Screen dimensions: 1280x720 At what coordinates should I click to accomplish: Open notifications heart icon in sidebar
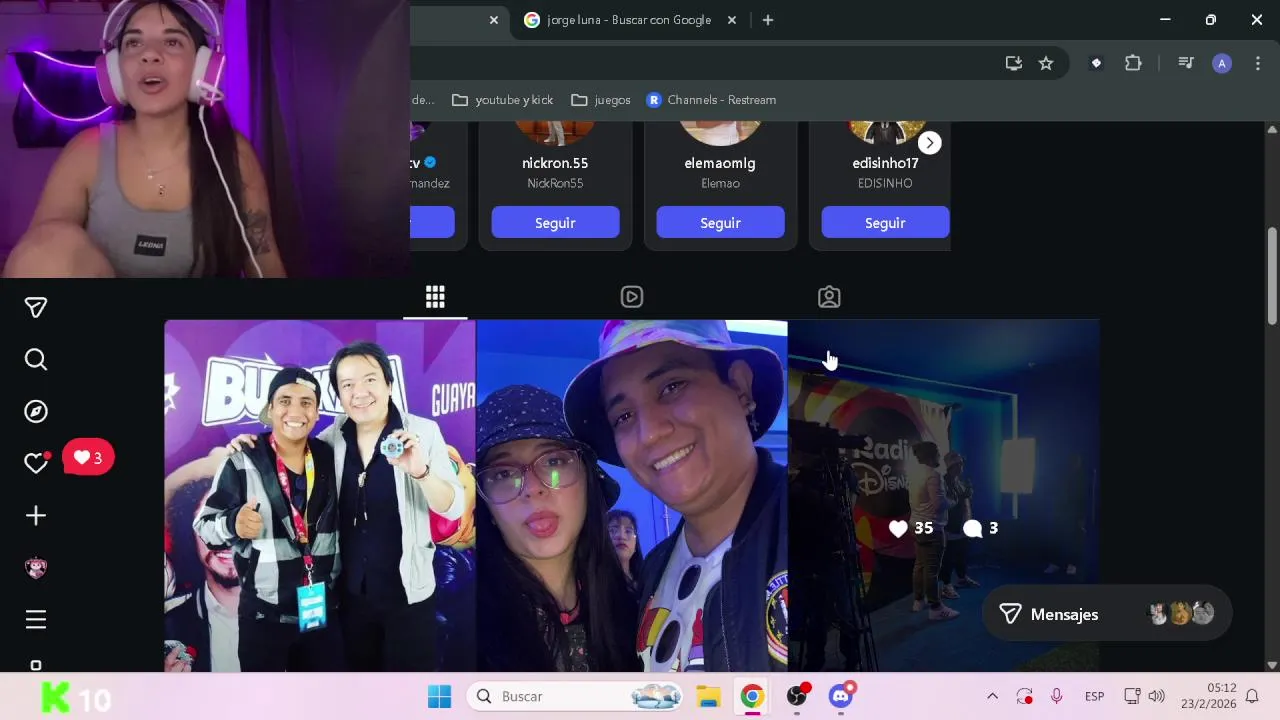pyautogui.click(x=36, y=463)
